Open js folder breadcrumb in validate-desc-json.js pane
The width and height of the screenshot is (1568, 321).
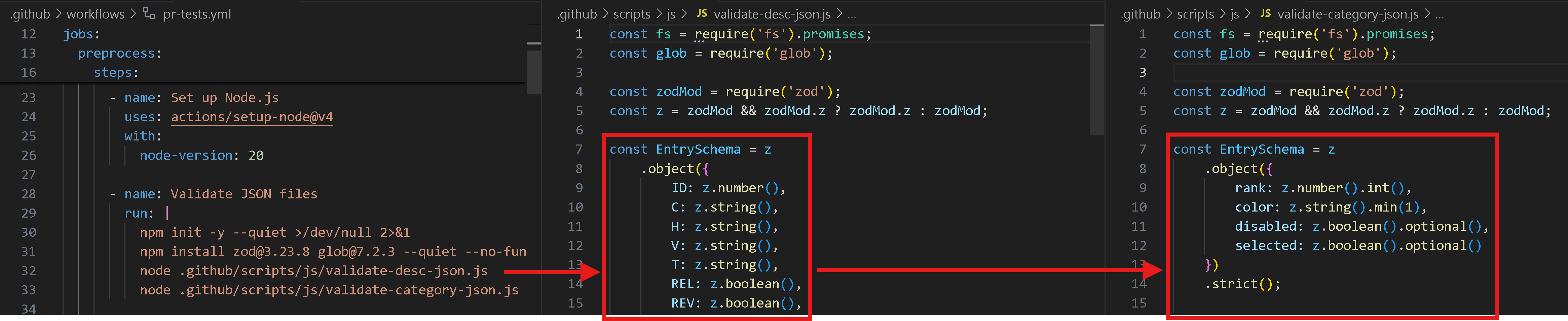click(x=671, y=13)
